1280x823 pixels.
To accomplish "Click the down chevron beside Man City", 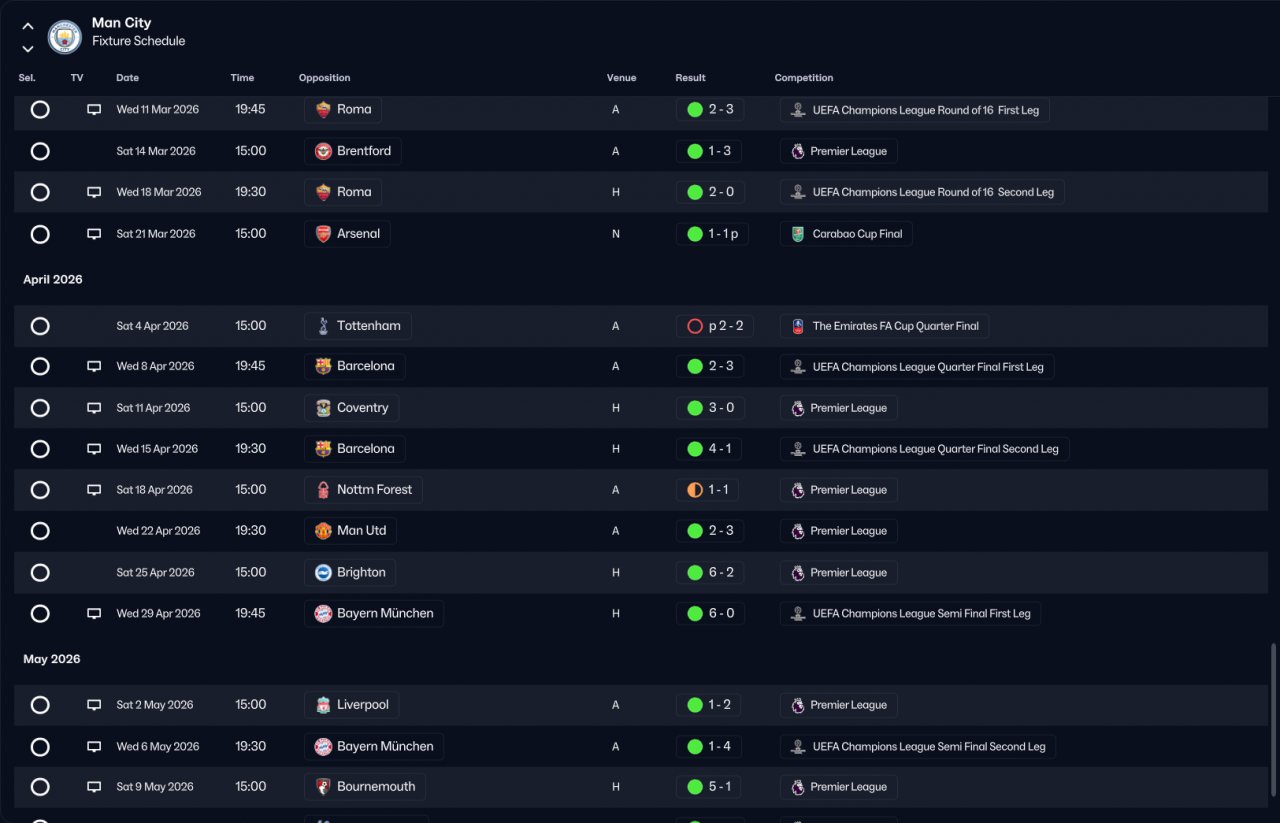I will click(27, 48).
